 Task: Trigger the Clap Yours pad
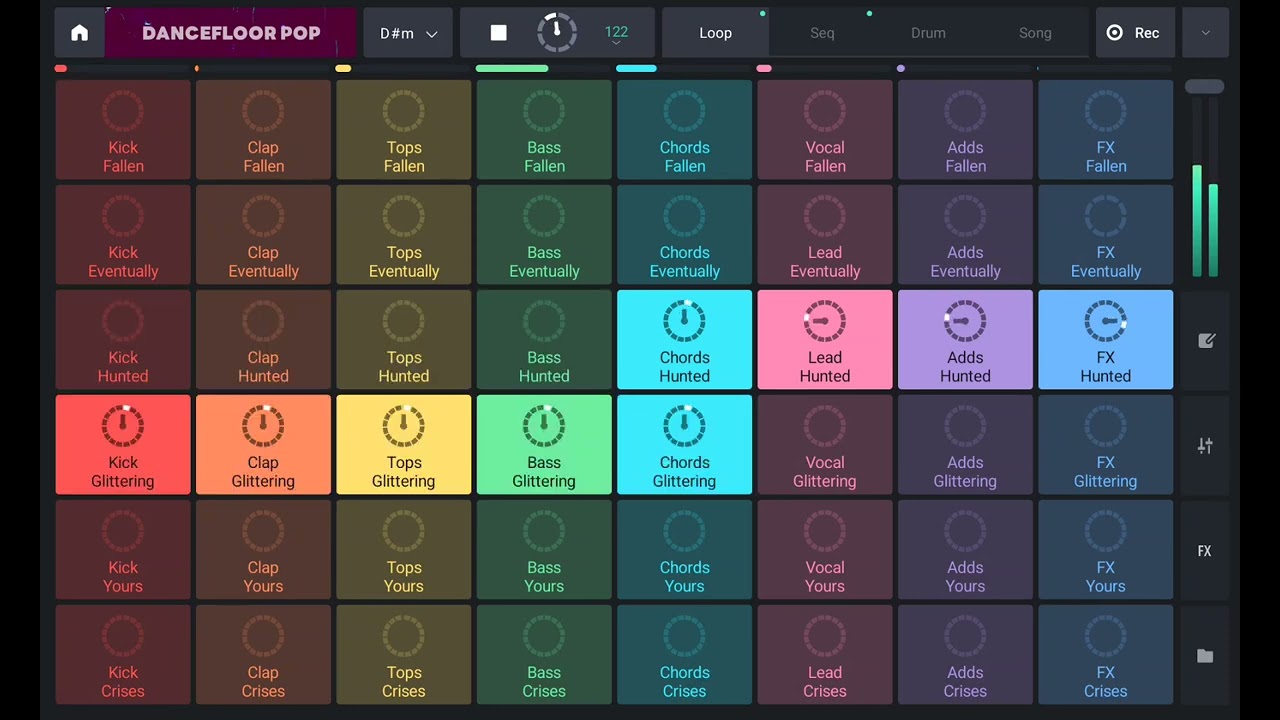263,550
